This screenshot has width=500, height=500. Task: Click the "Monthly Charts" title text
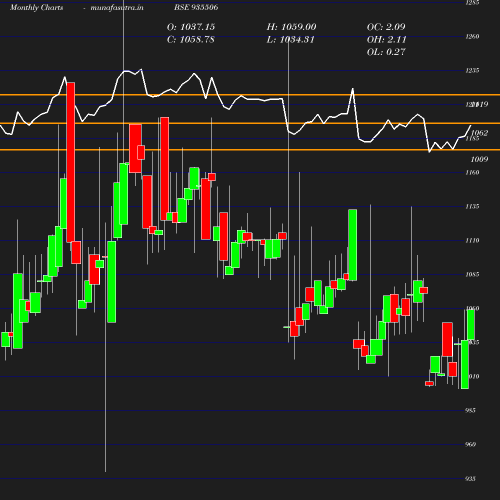click(x=37, y=8)
